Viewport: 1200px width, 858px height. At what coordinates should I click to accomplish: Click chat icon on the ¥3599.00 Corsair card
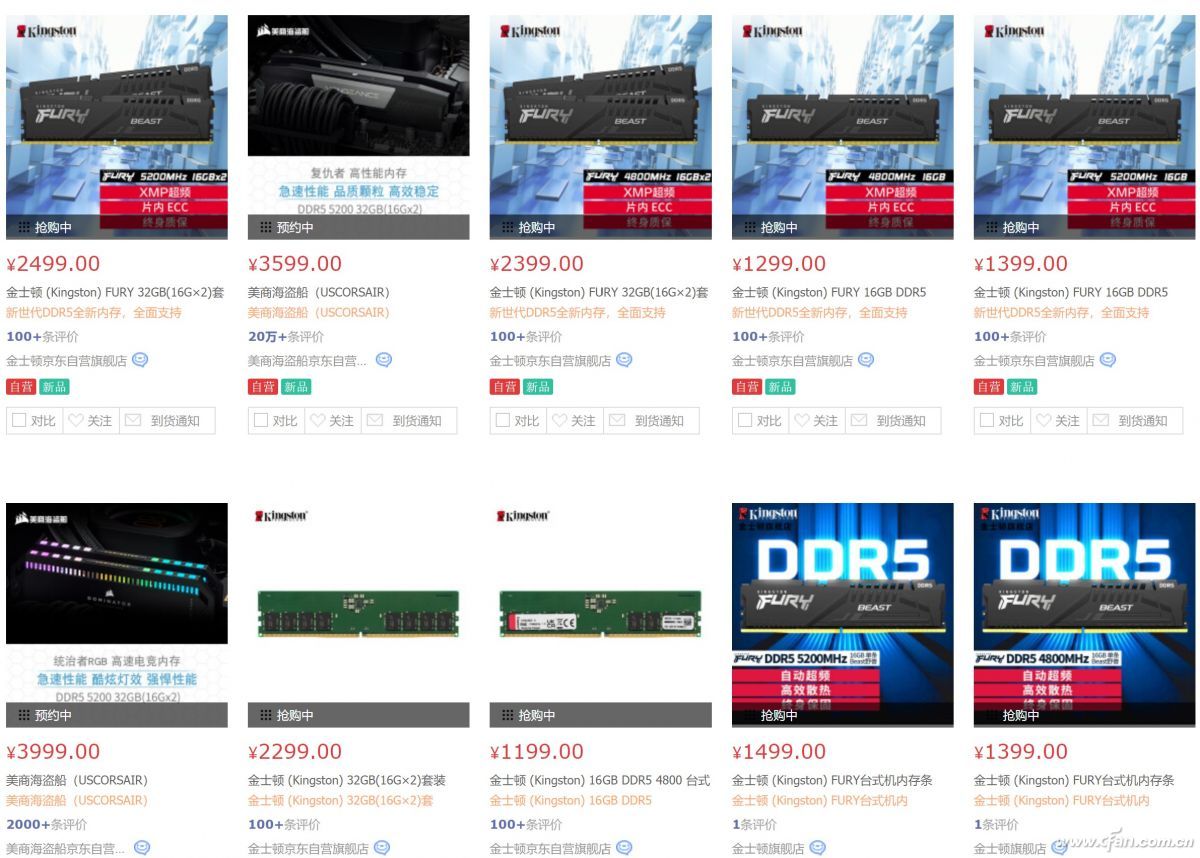click(x=384, y=360)
